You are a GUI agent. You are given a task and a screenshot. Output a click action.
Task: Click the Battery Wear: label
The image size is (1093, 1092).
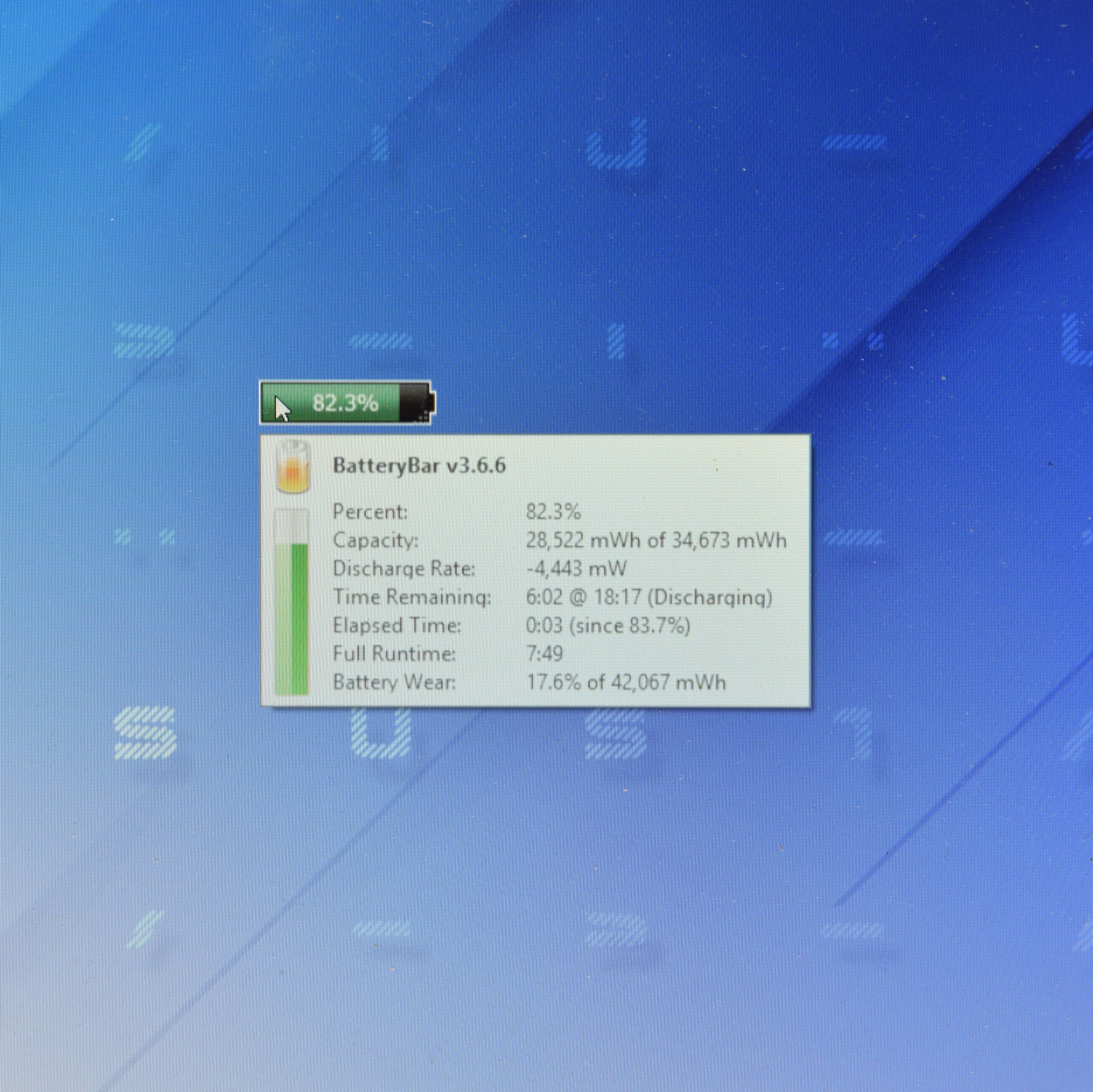pos(394,682)
